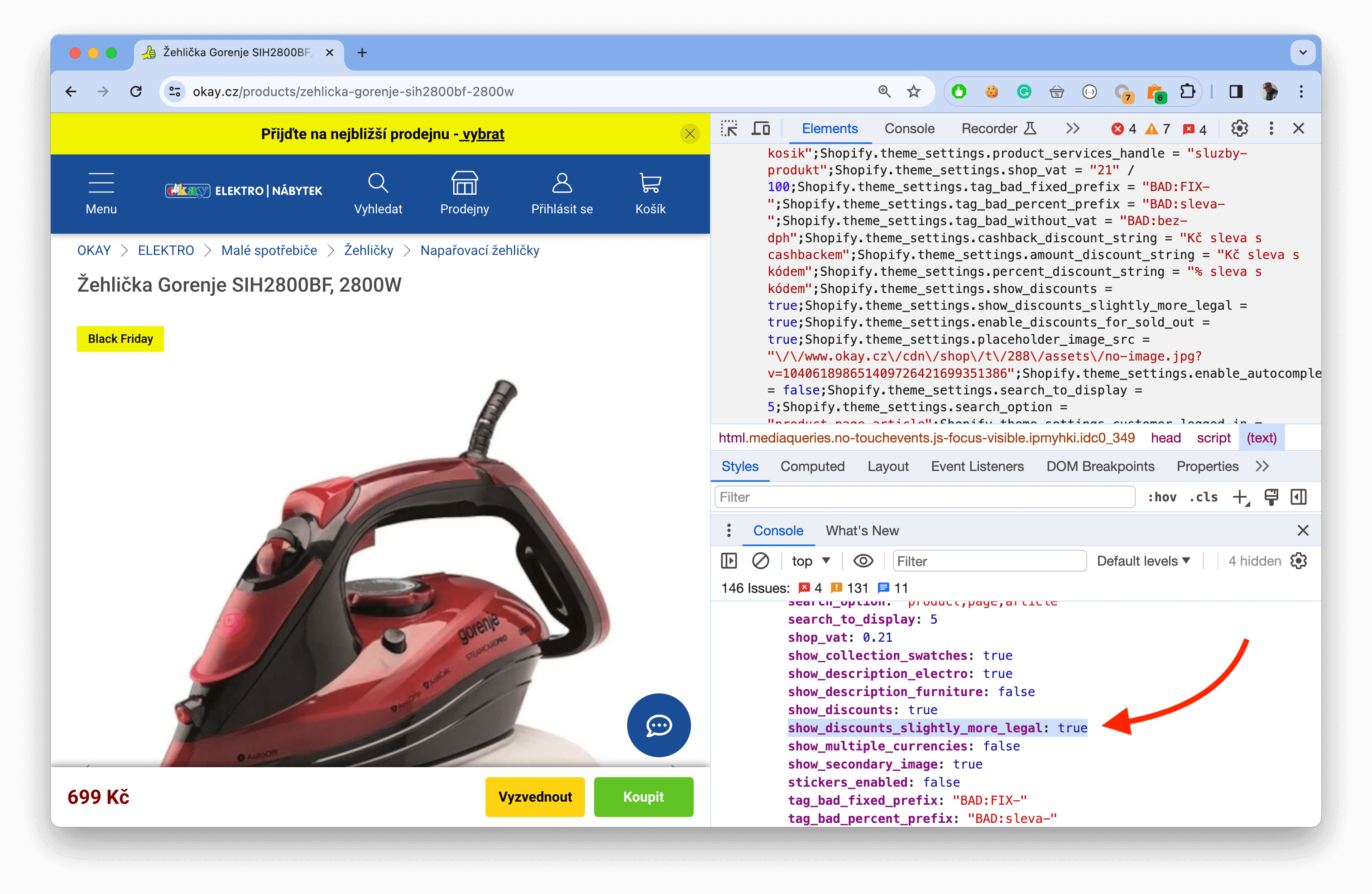Toggle the device toolbar icon

tap(760, 129)
